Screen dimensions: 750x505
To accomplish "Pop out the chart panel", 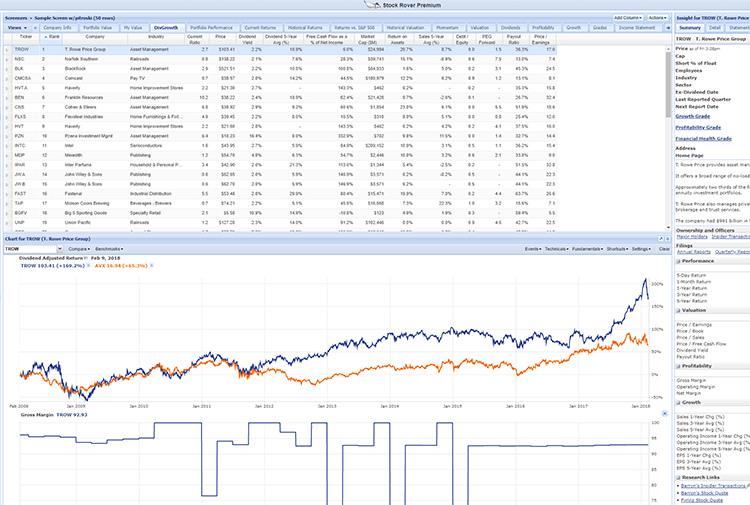I will click(661, 239).
